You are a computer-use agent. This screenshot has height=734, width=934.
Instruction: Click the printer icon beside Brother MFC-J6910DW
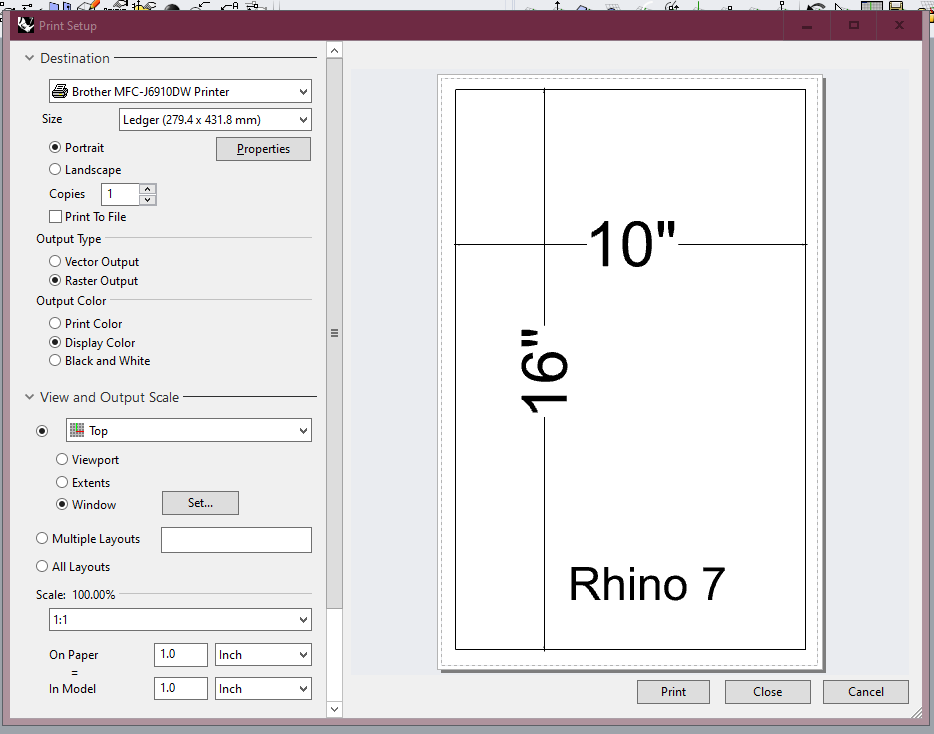point(59,91)
